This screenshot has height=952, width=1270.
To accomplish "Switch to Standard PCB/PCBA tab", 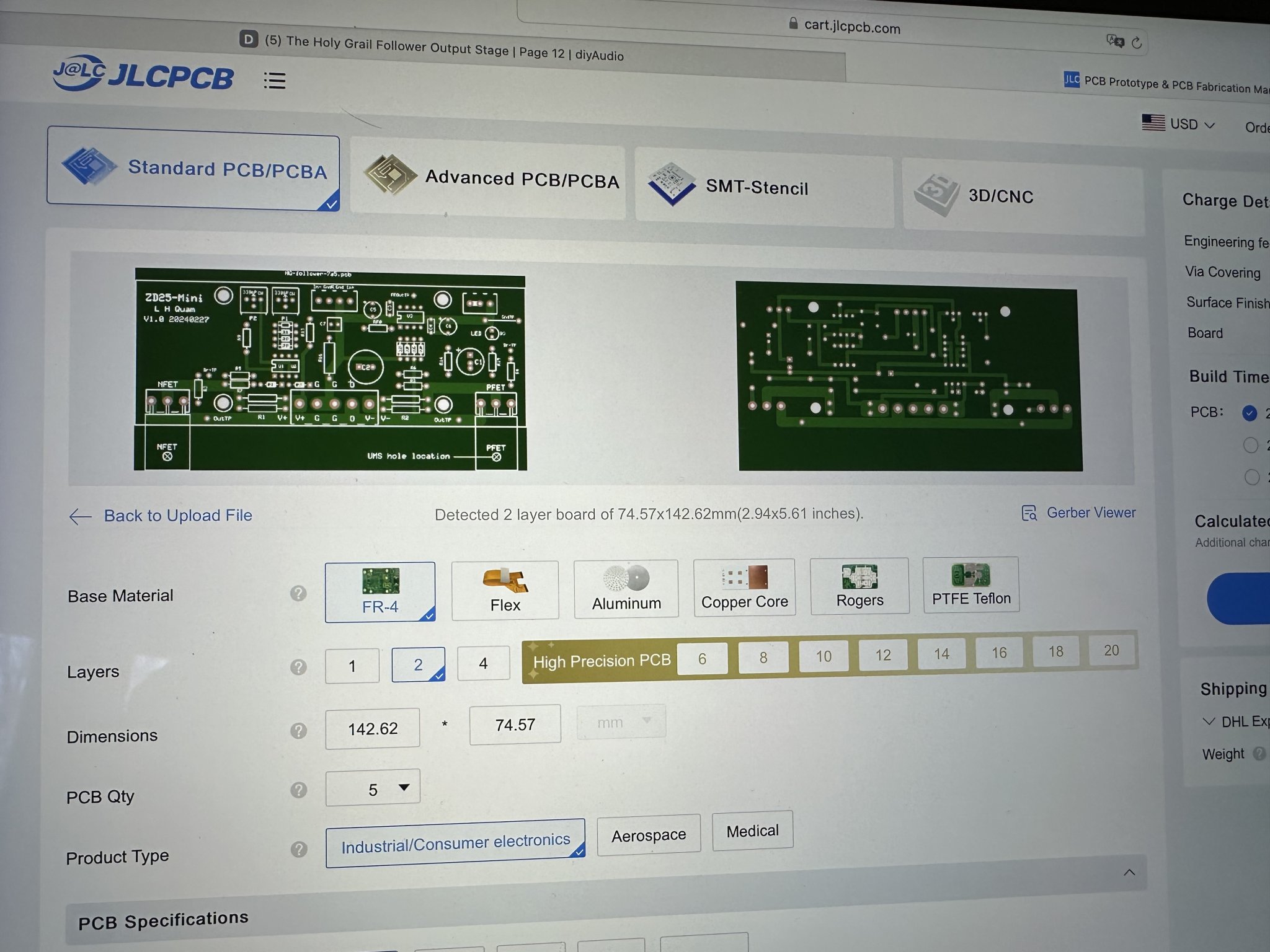I will [193, 168].
